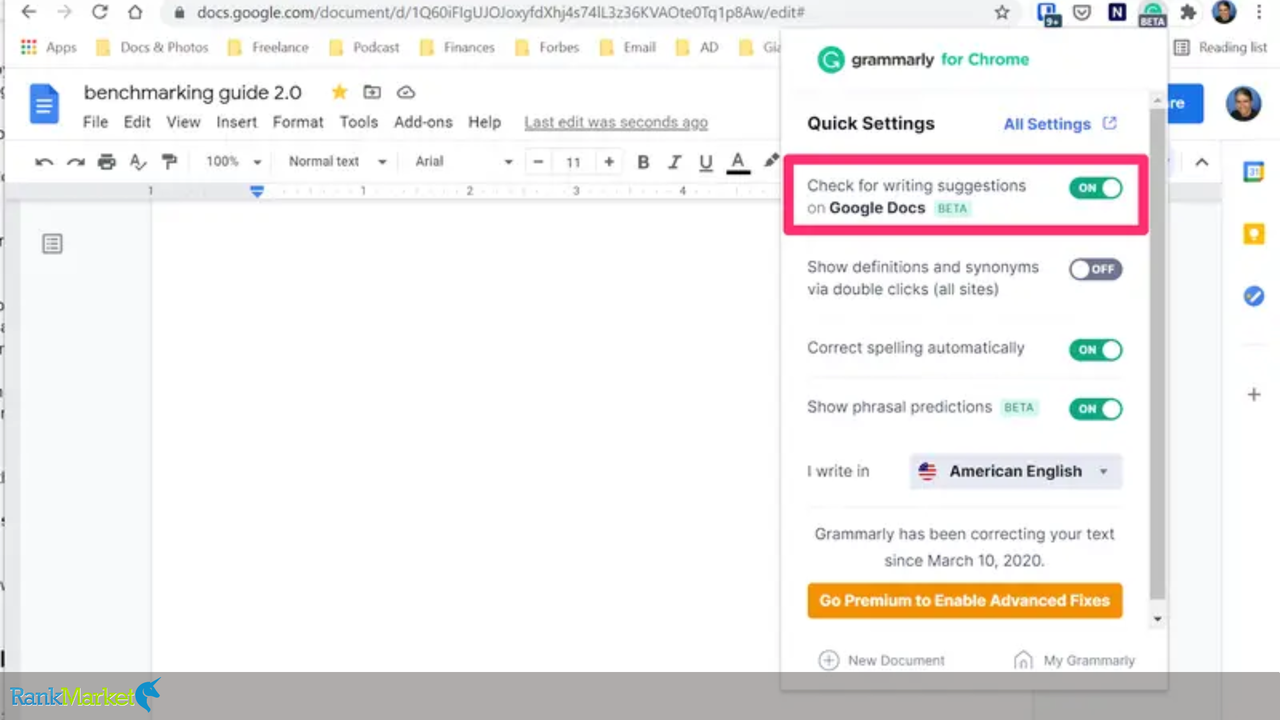Click the Grammarly popup scrollbar
The width and height of the screenshot is (1280, 720).
point(1157,354)
